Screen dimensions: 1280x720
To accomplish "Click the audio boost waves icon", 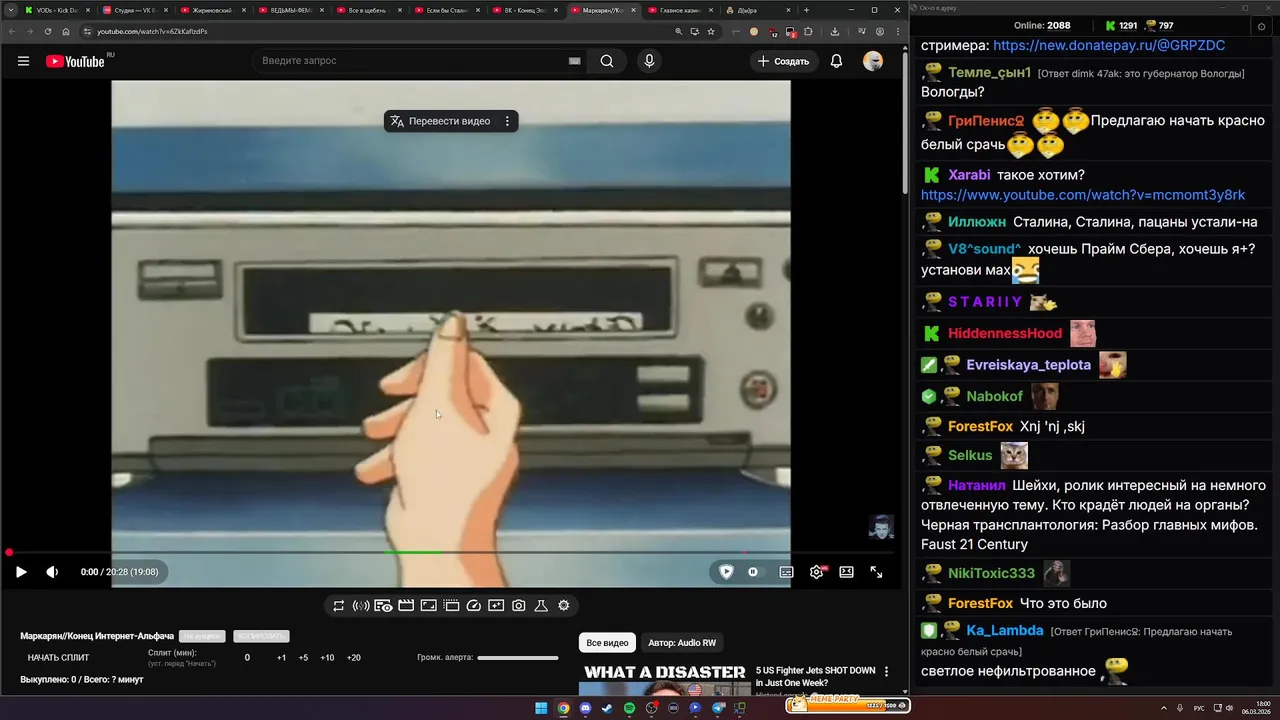I will point(361,606).
